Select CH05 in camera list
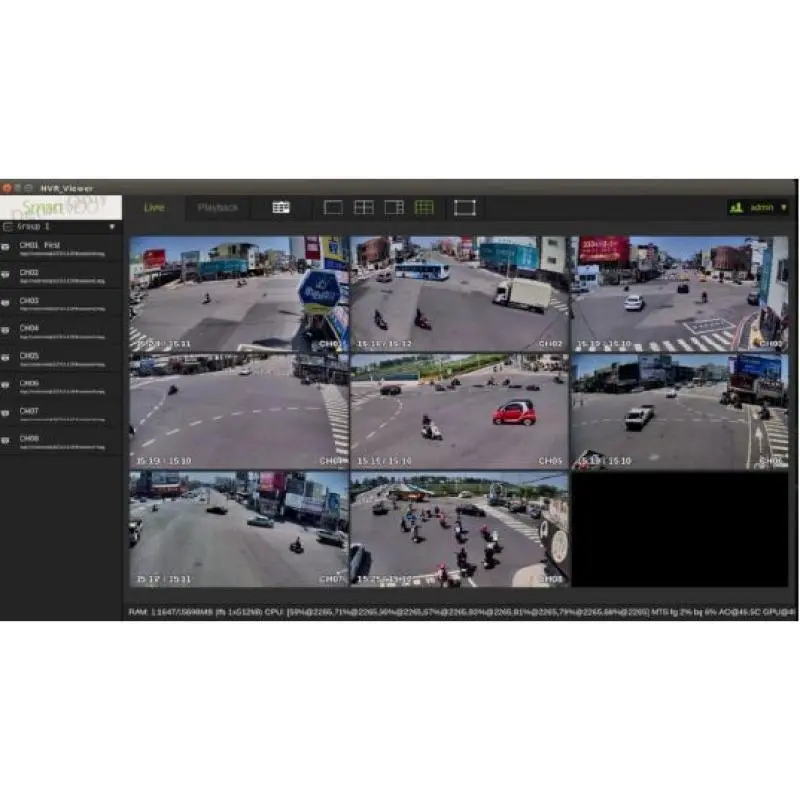800x800 pixels. pyautogui.click(x=61, y=359)
